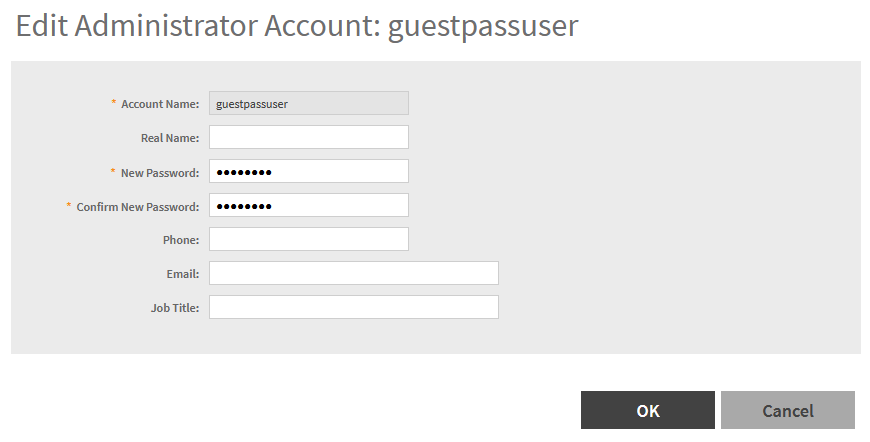Click the asterisk next to New Password
Screen dimensions: 870x442
113,172
